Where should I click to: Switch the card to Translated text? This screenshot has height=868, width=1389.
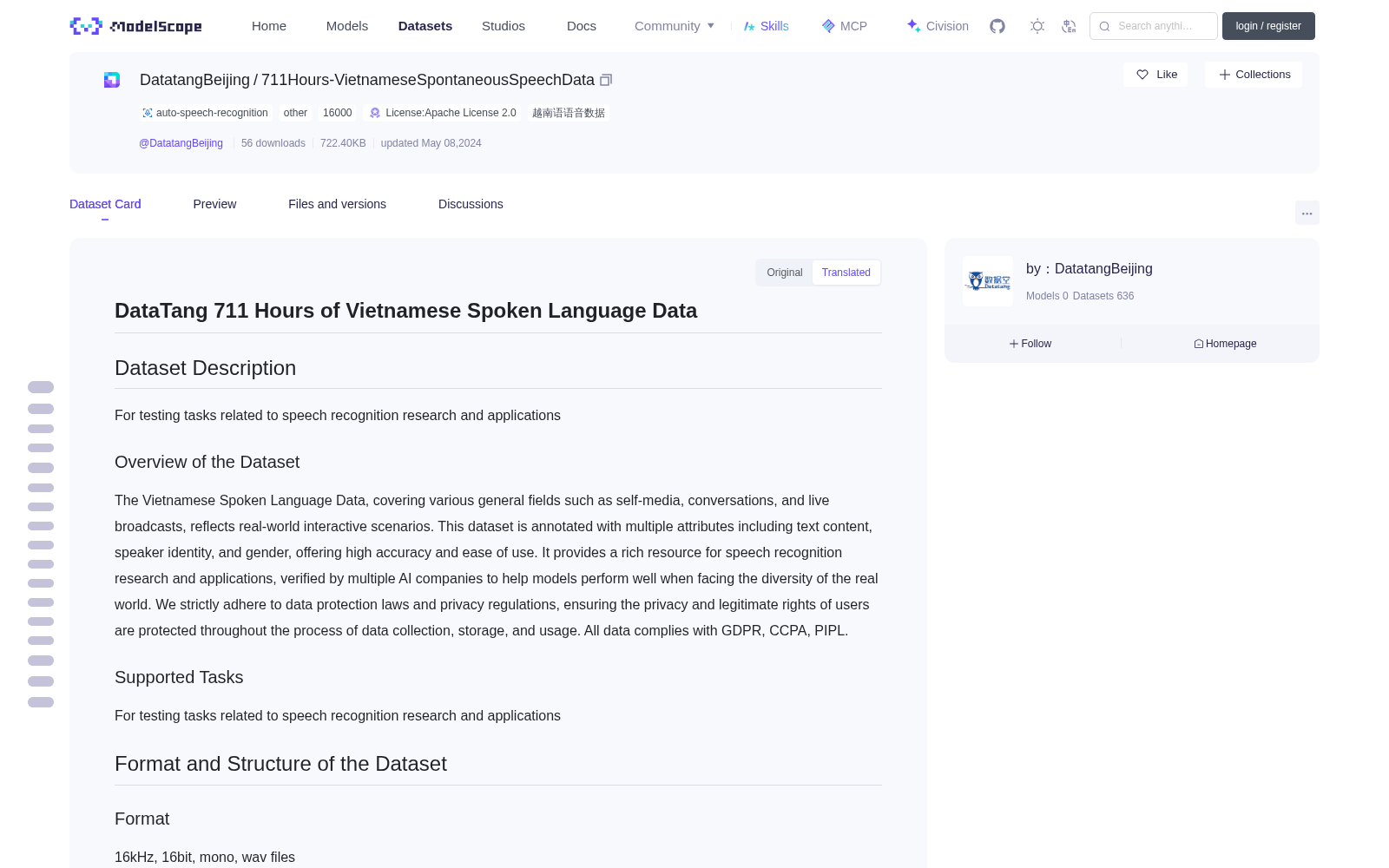846,273
